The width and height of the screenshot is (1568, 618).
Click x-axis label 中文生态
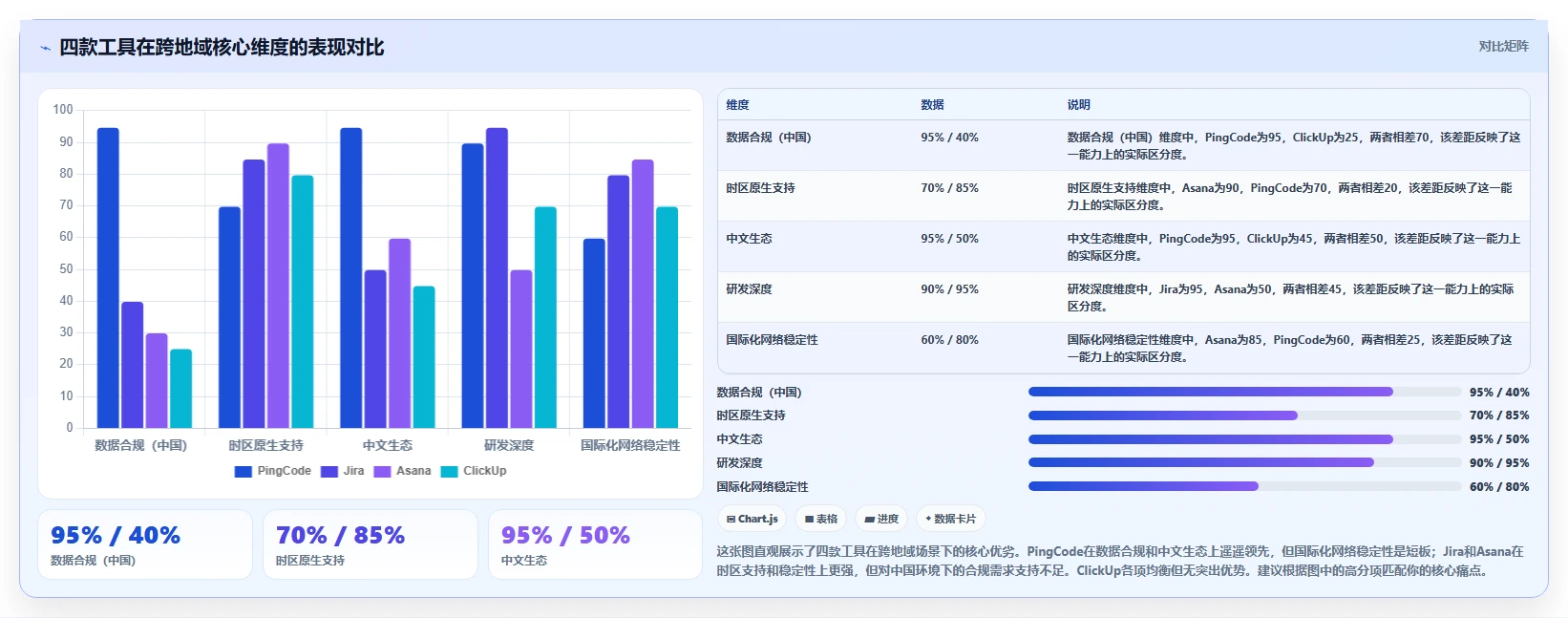point(388,445)
